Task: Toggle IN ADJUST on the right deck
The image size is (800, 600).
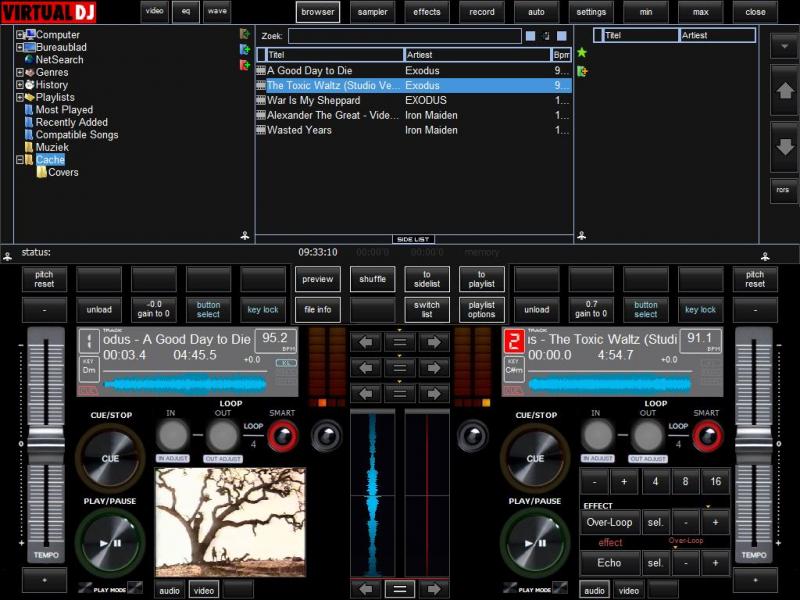Action: click(597, 459)
